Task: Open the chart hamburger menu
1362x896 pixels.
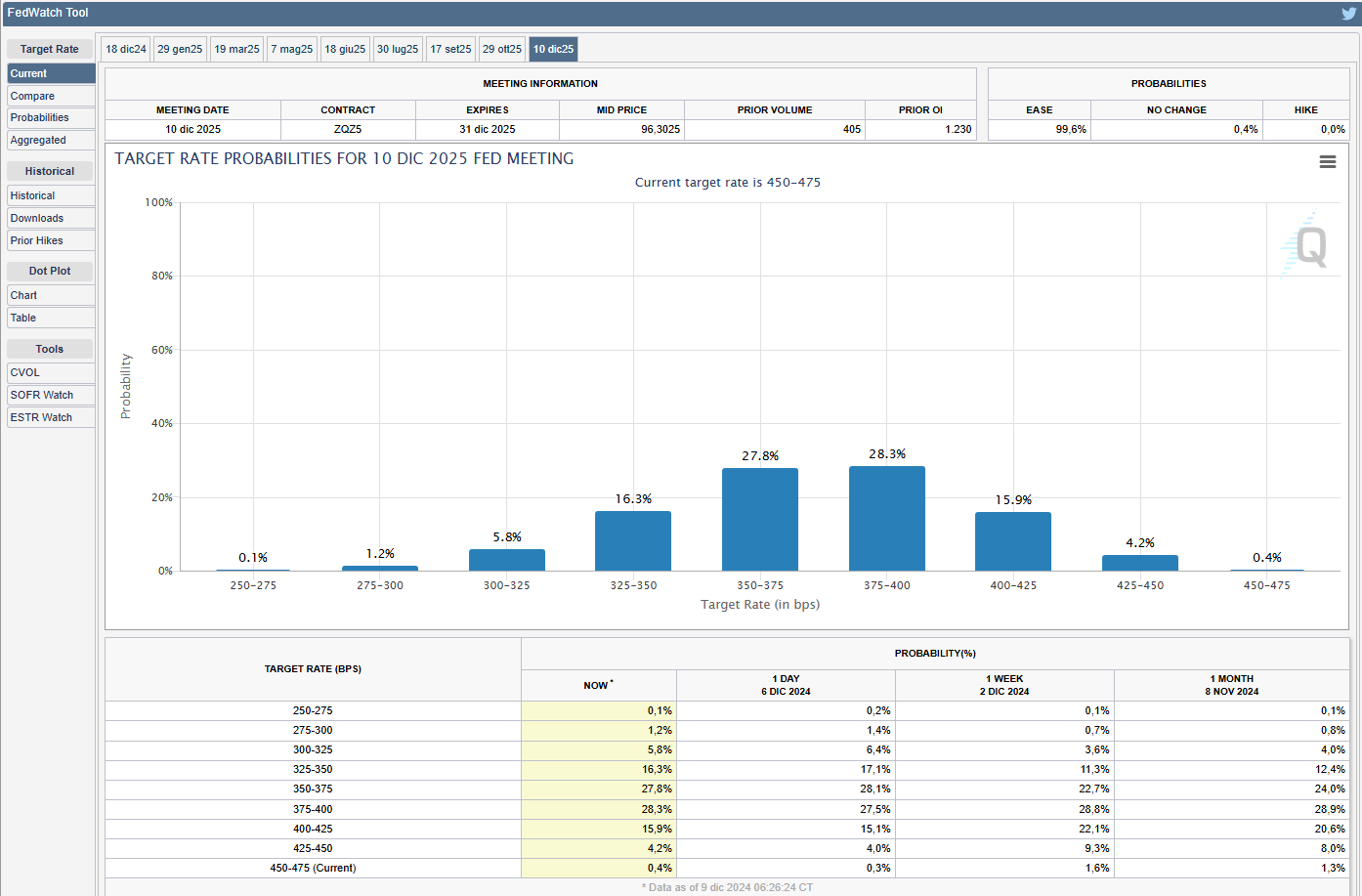Action: point(1327,162)
